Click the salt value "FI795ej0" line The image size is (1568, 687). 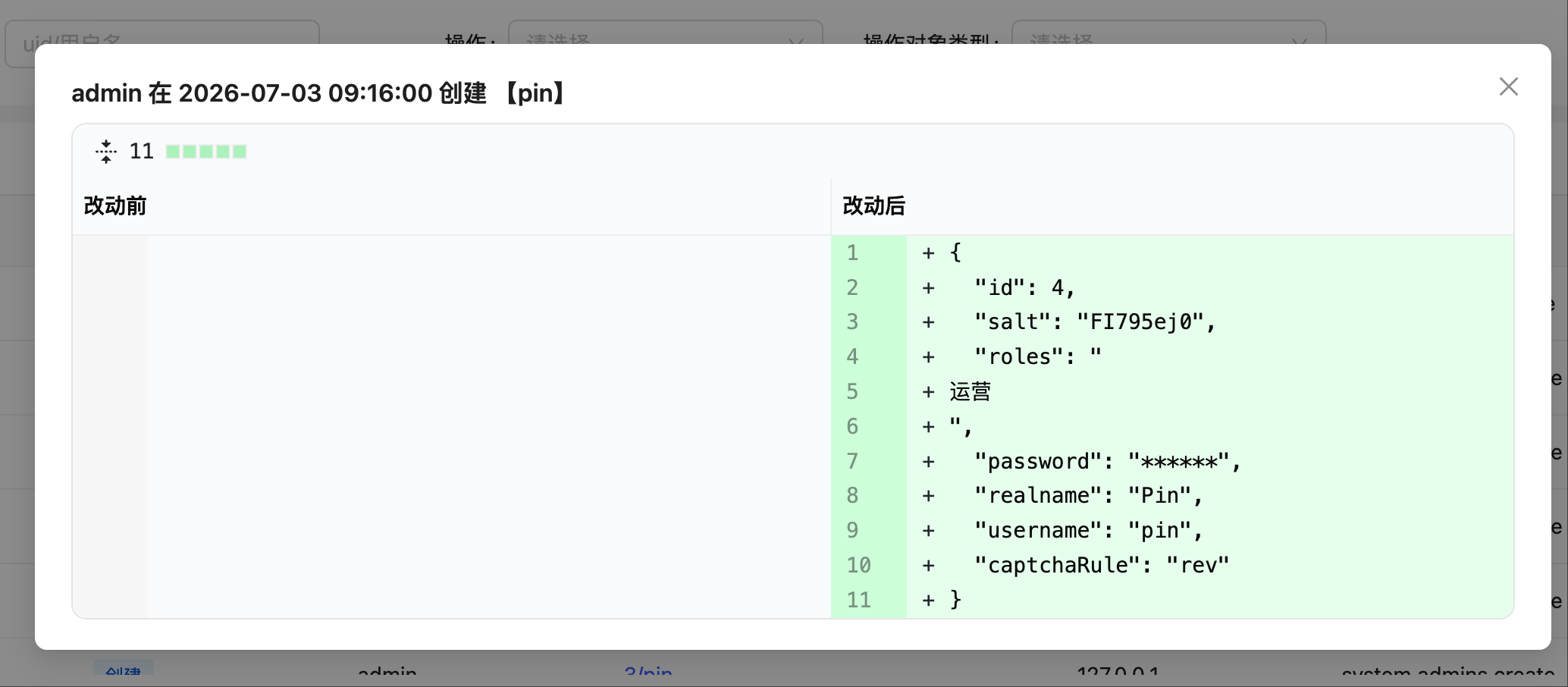pyautogui.click(x=1210, y=322)
